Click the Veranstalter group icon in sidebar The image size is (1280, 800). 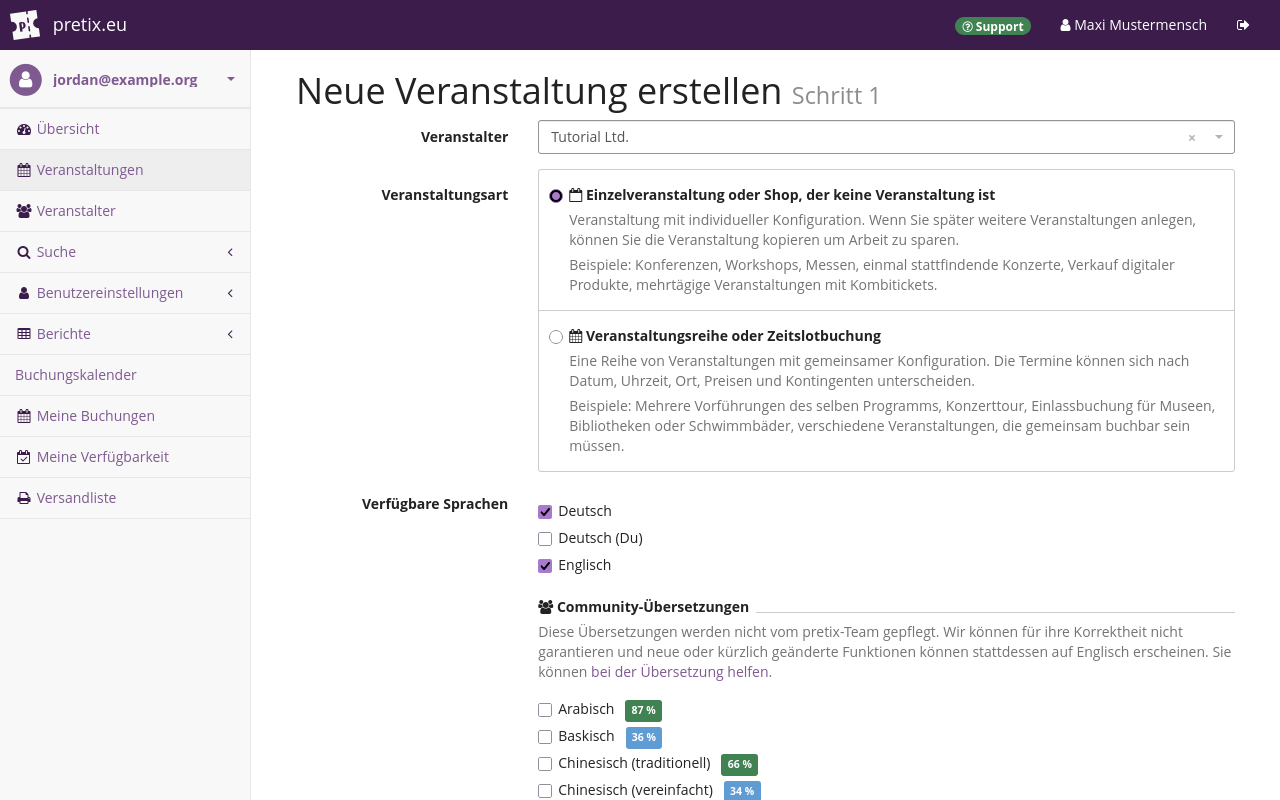pyautogui.click(x=24, y=211)
